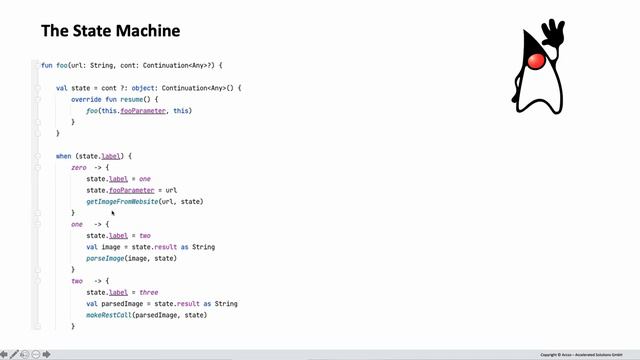640x360 pixels.
Task: Click the "when (state.label)" line
Action: (94, 156)
